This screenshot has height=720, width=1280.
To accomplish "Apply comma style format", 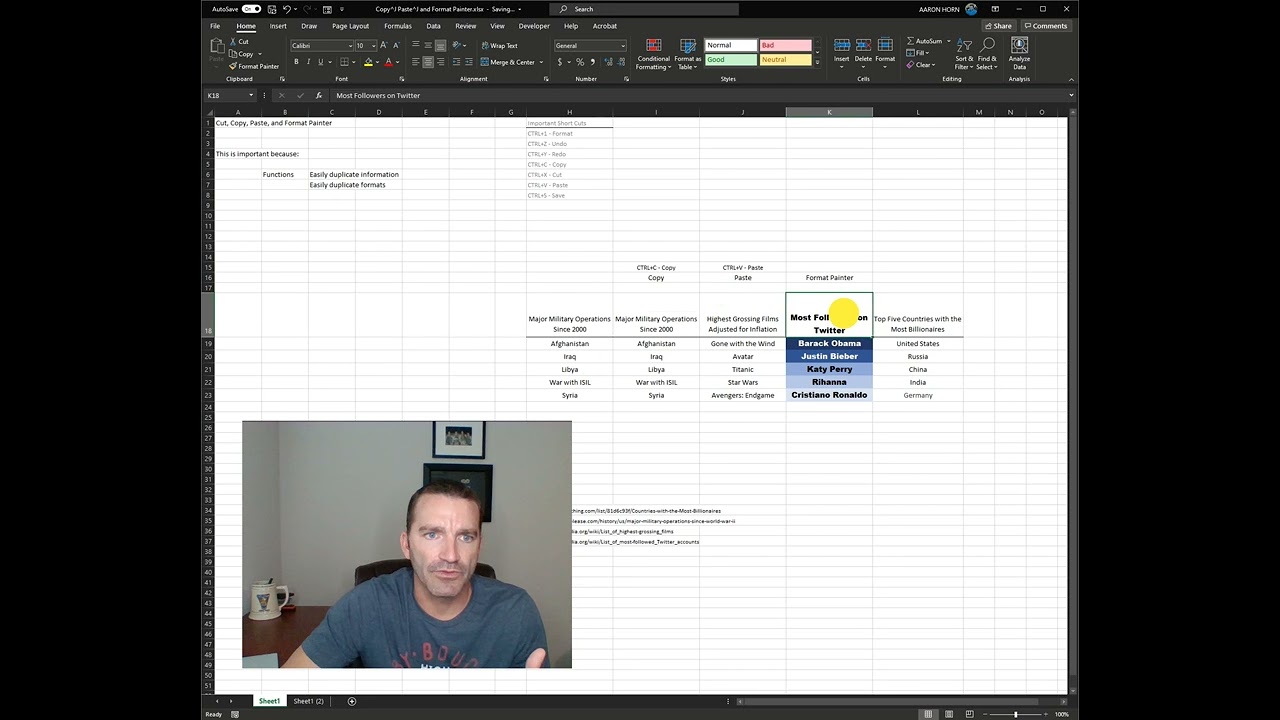I will tap(592, 62).
